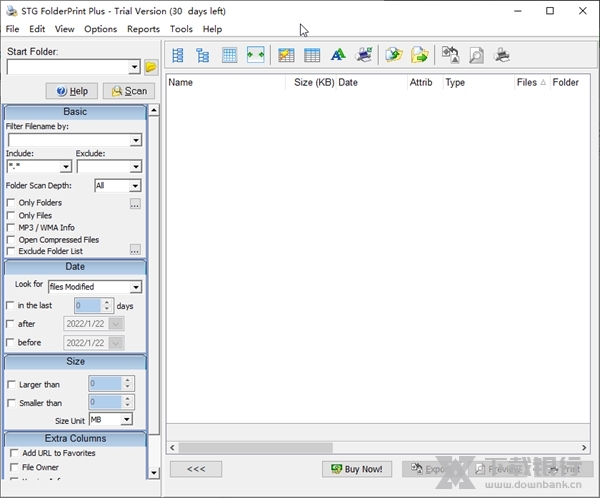Open the Filter Filename by dropdown
Screen dimensions: 600x498
tap(135, 140)
